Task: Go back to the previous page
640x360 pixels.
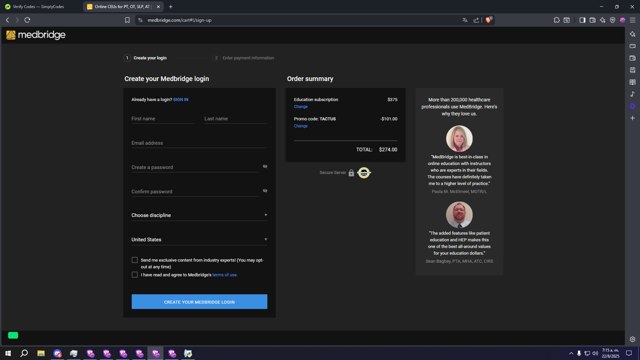Action: coord(7,20)
